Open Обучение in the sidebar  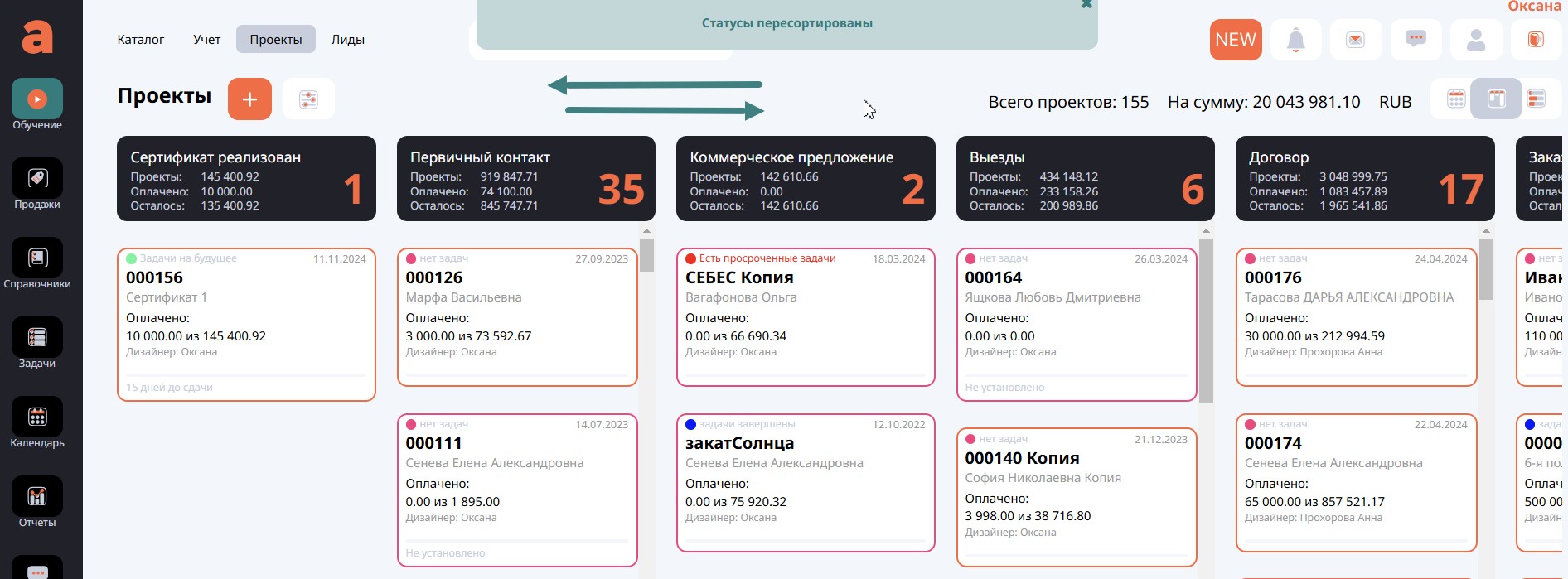37,105
